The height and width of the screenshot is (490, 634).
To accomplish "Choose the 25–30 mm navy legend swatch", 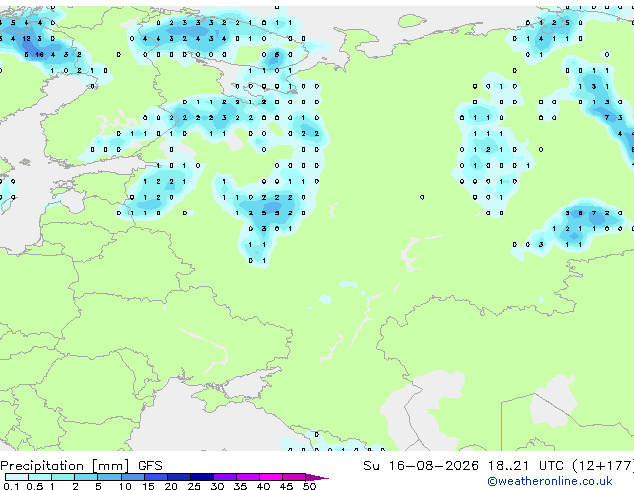I will coord(201,477).
